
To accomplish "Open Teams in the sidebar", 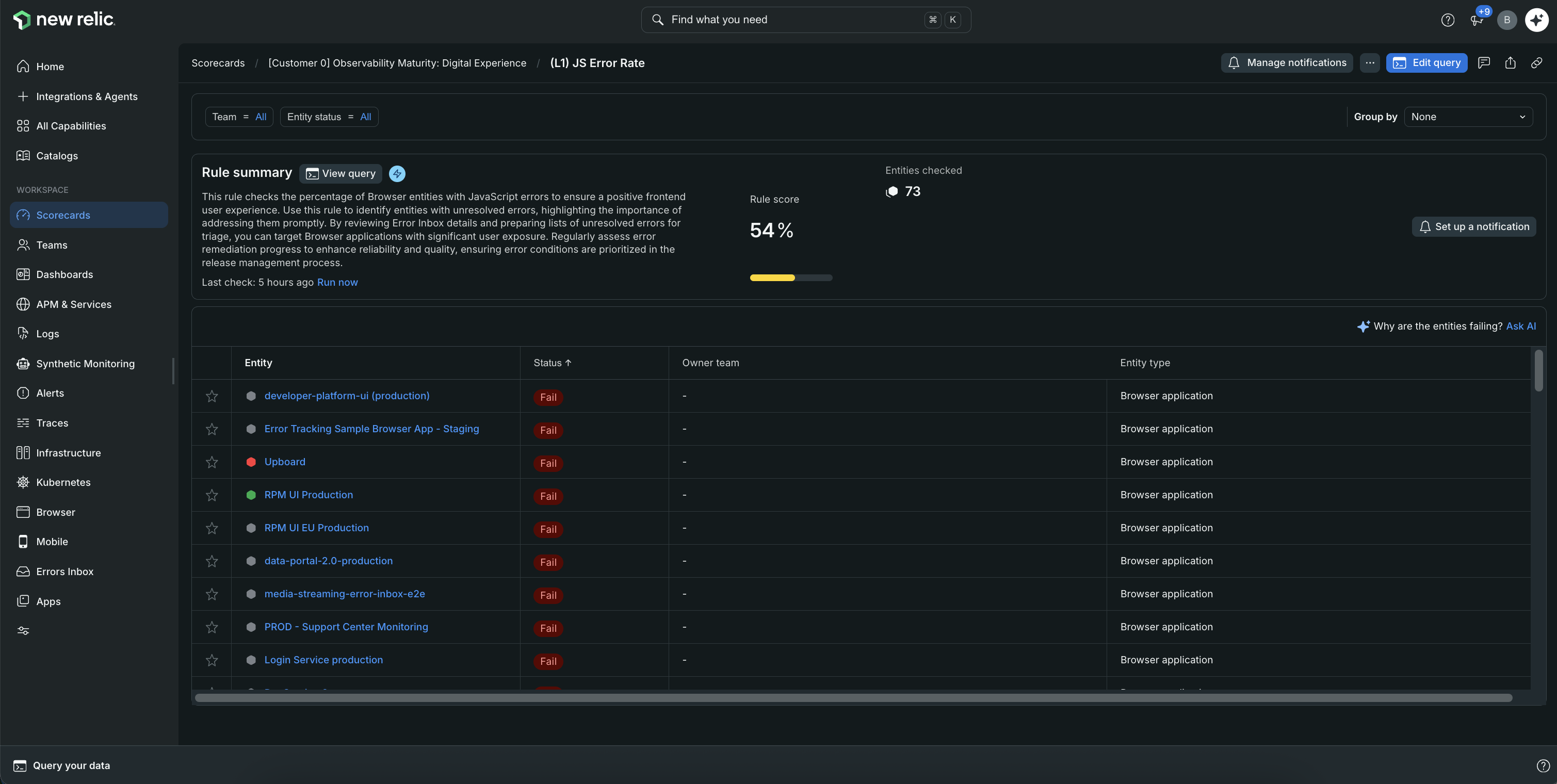I will (x=89, y=245).
